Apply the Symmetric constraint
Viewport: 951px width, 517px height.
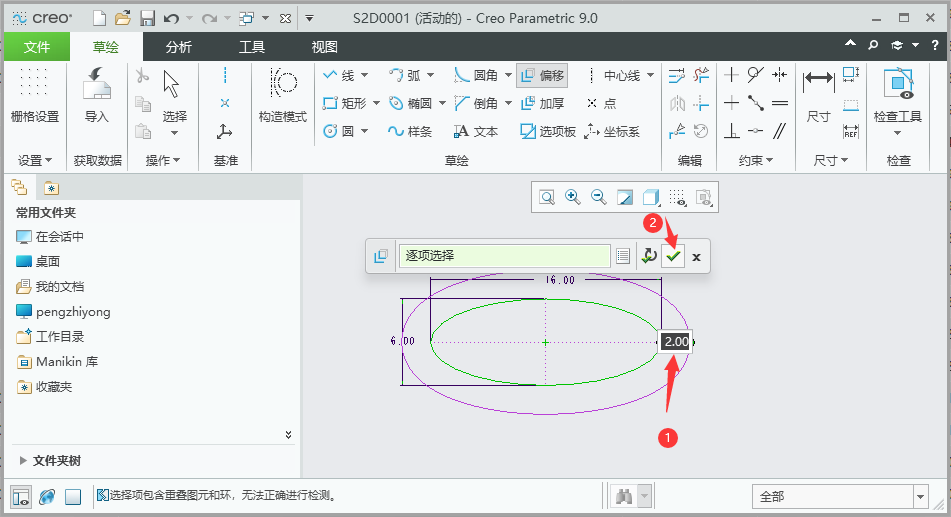click(780, 75)
